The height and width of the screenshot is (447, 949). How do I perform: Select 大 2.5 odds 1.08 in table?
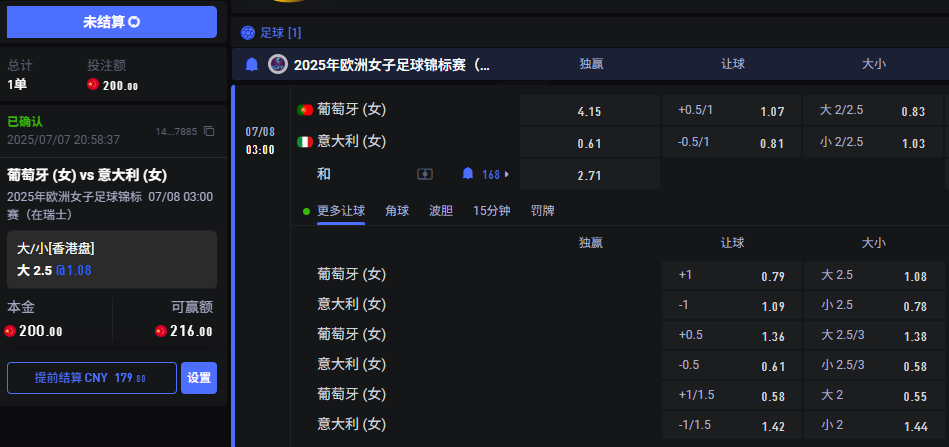point(873,276)
